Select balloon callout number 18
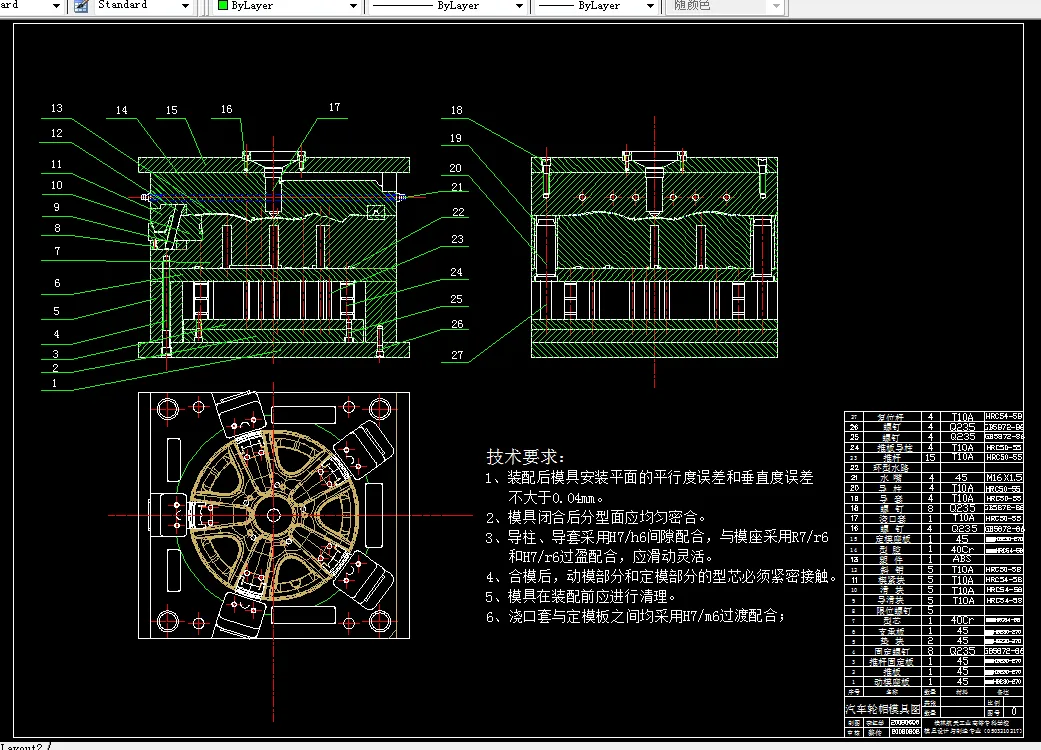The width and height of the screenshot is (1041, 750). 456,110
